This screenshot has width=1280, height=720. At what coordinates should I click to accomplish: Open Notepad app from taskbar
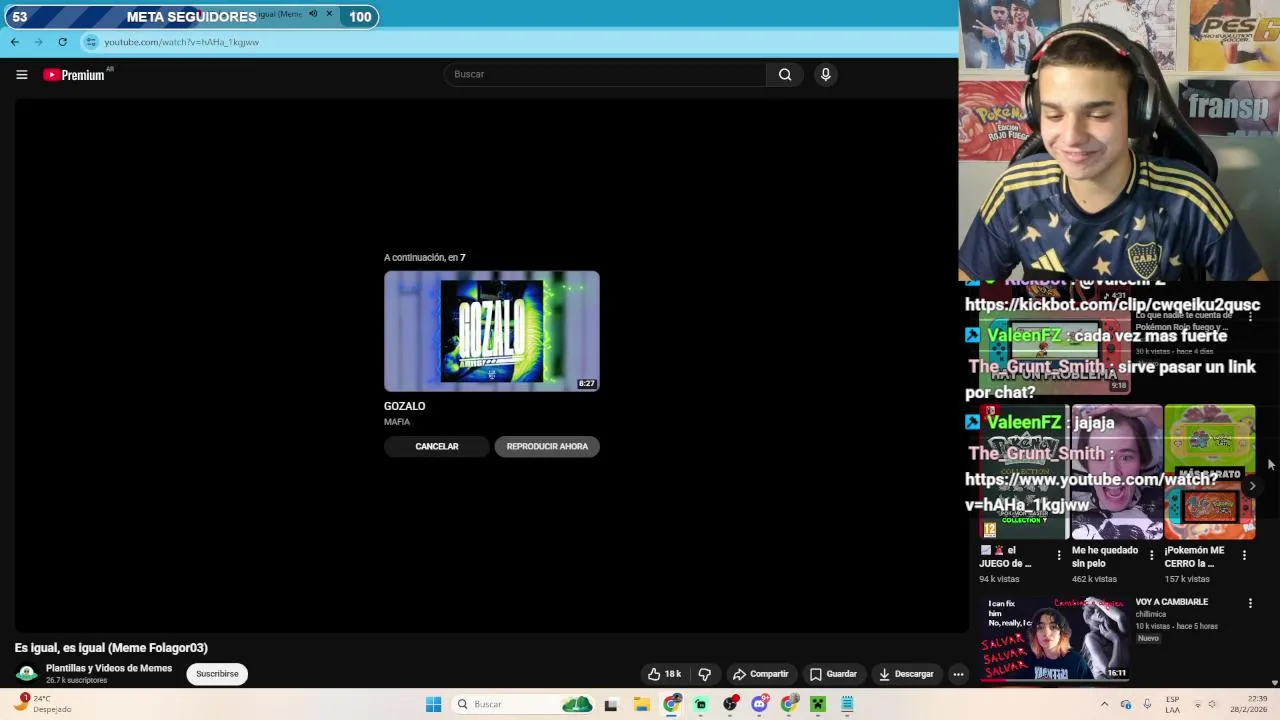coord(847,704)
